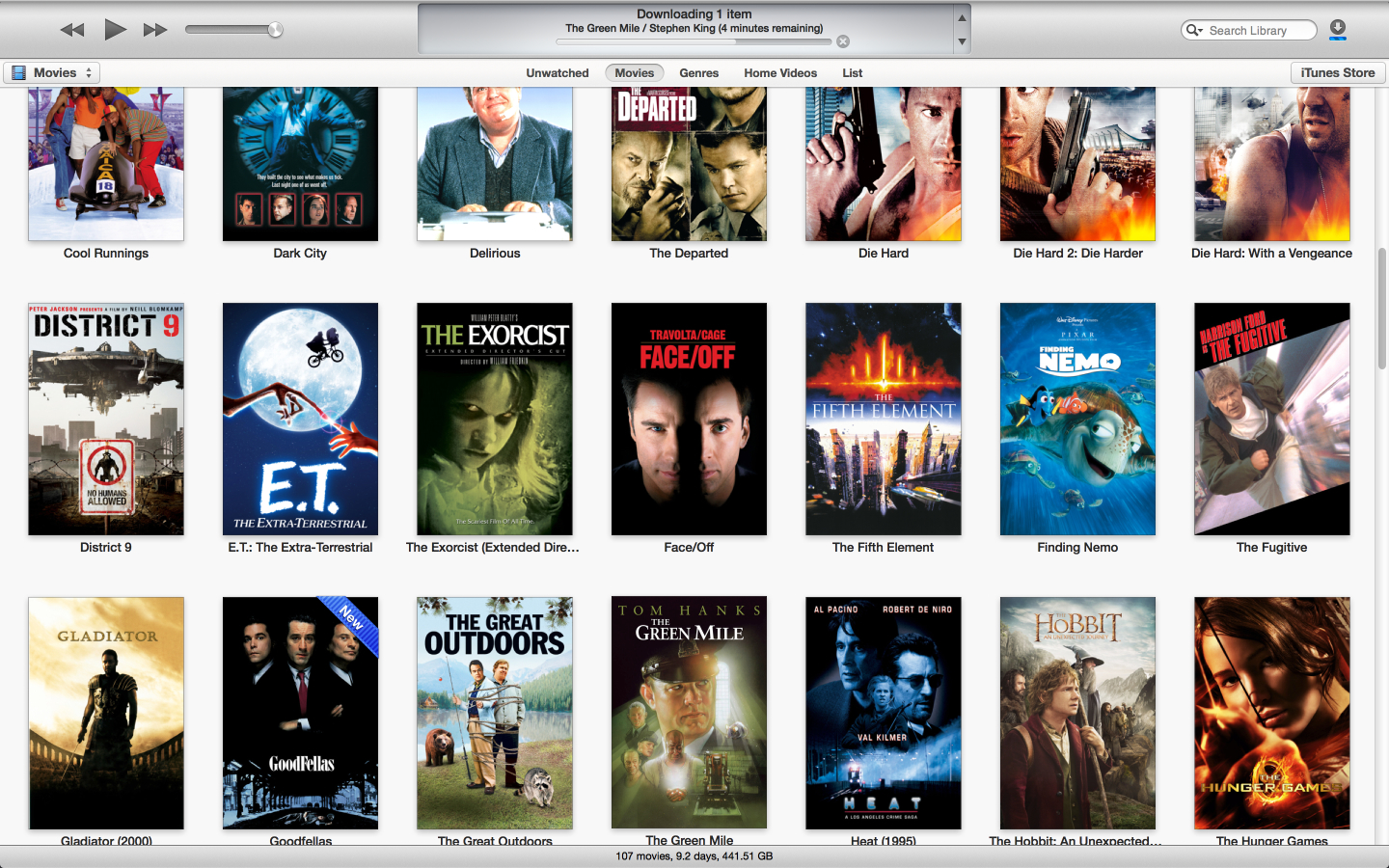Select the Goodfellas poster
Screen dimensions: 1389x868
click(300, 713)
